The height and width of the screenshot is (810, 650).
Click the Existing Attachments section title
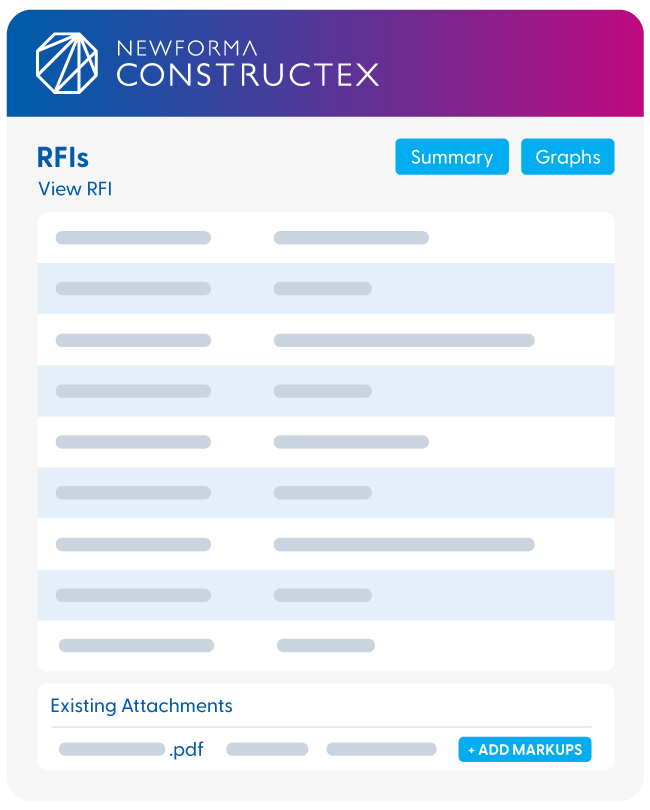pyautogui.click(x=141, y=706)
